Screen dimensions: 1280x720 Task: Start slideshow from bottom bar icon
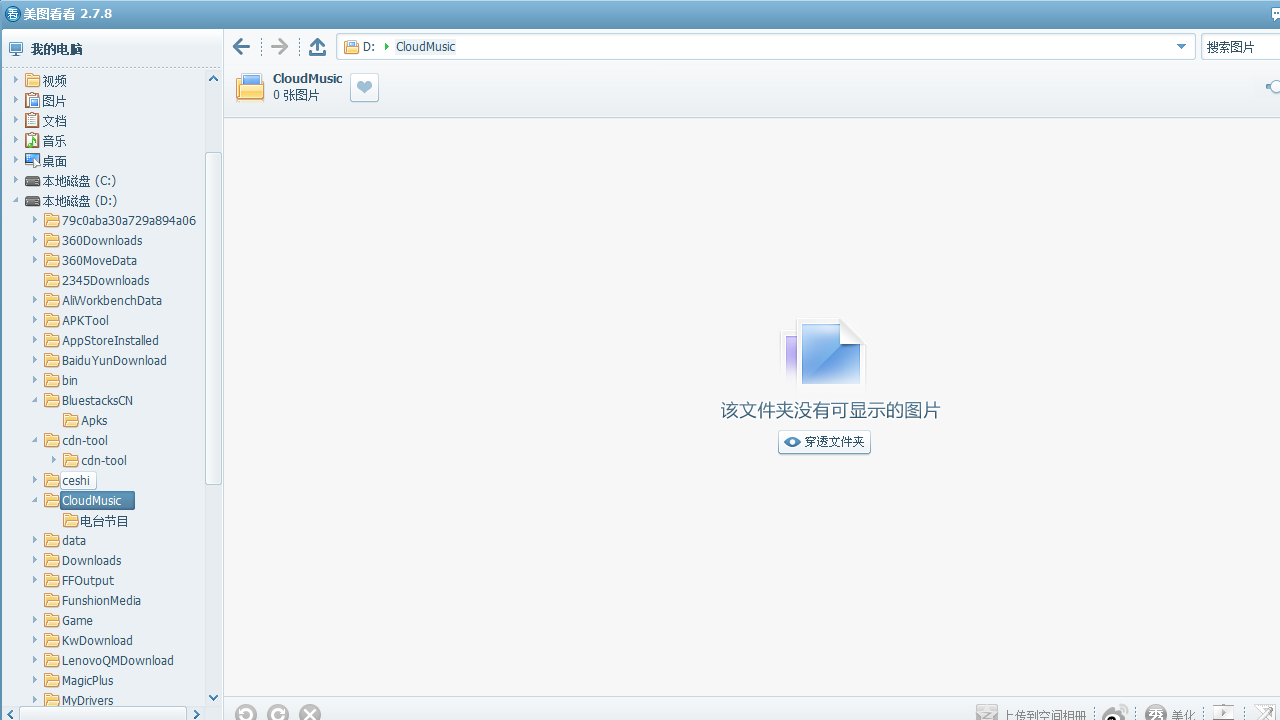click(x=1223, y=713)
